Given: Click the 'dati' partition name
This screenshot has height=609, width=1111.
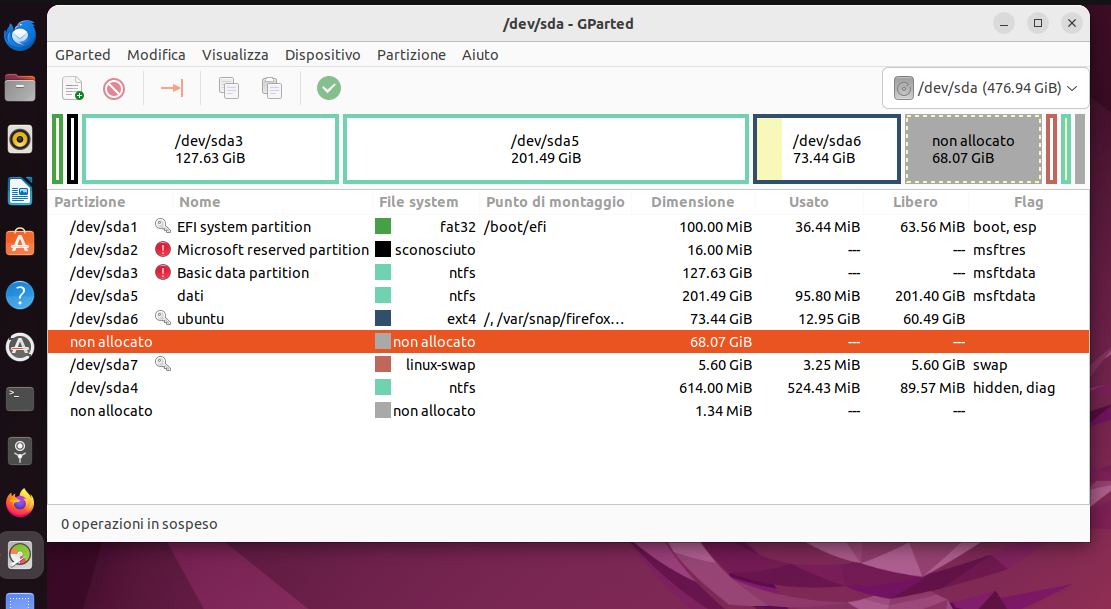Looking at the screenshot, I should [x=190, y=295].
